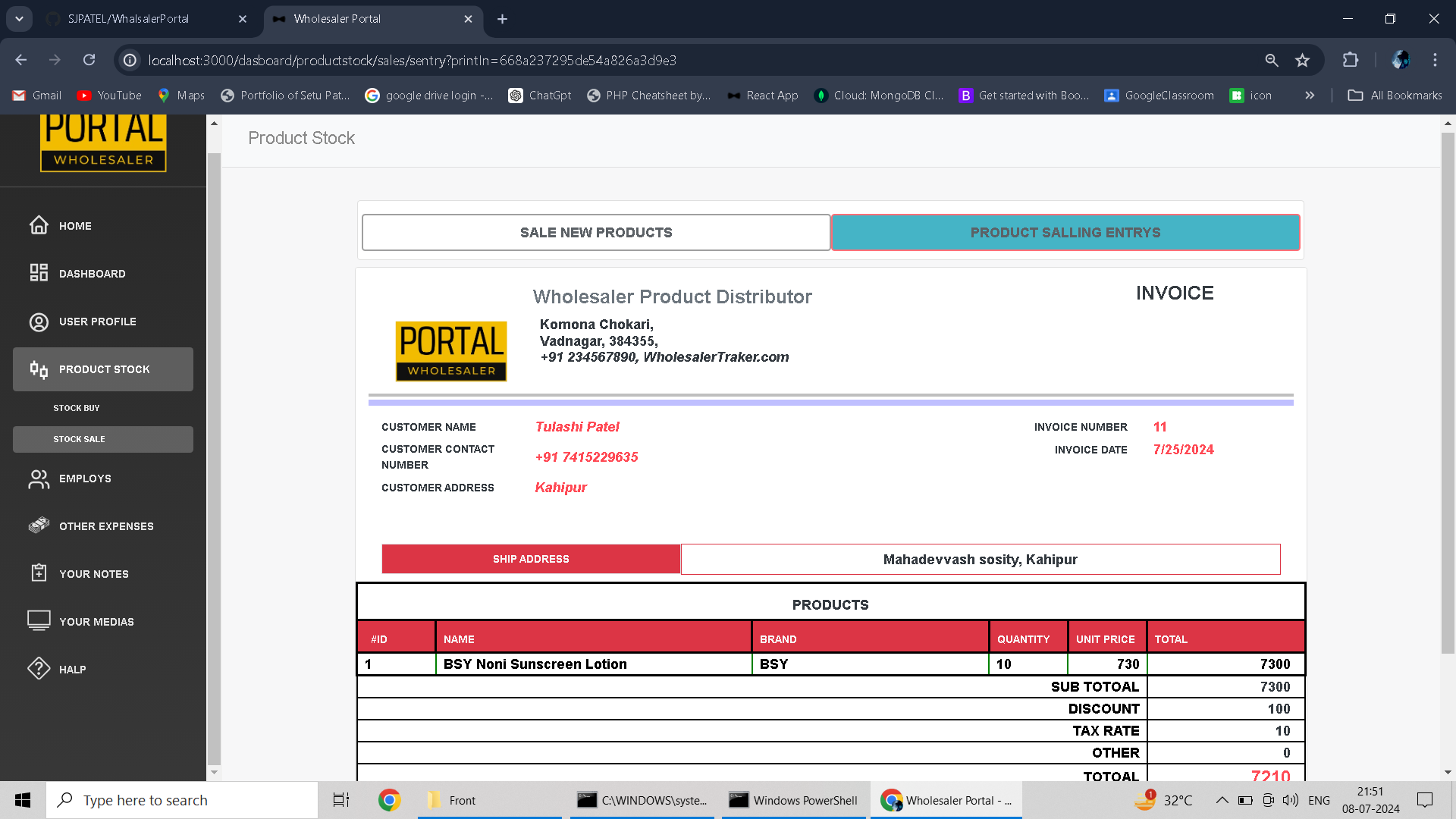Open Dashboard via its grid icon
Image resolution: width=1456 pixels, height=819 pixels.
tap(39, 273)
